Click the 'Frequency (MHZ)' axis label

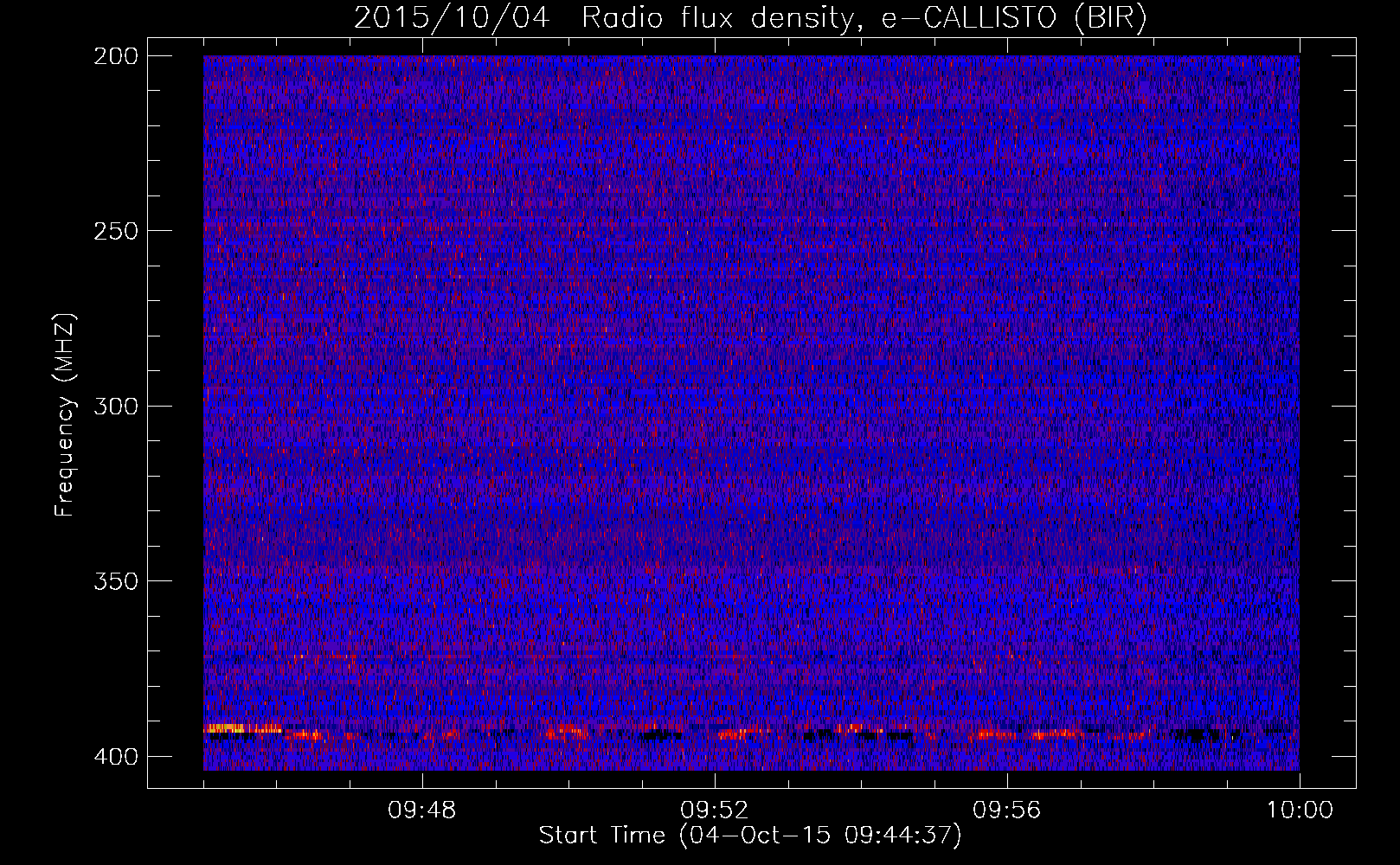[65, 414]
